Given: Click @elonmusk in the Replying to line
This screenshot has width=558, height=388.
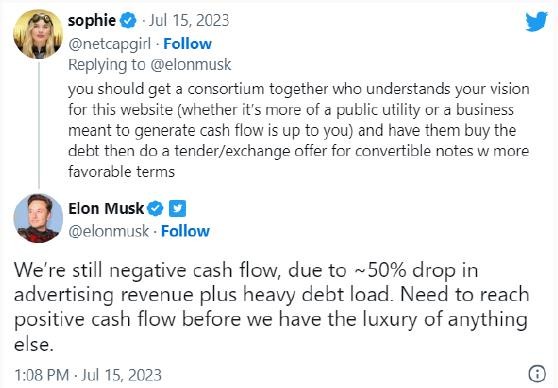Looking at the screenshot, I should click(191, 65).
